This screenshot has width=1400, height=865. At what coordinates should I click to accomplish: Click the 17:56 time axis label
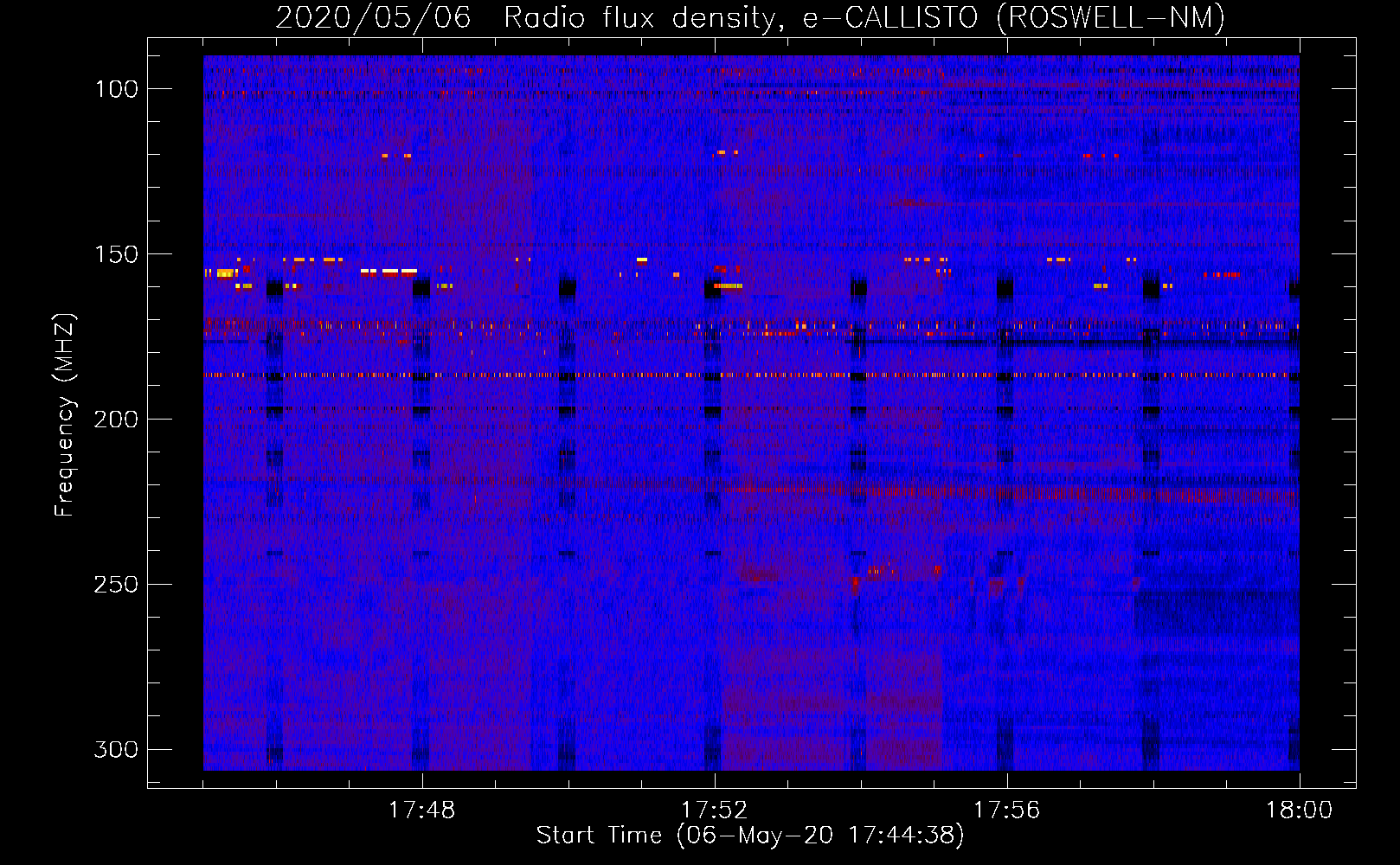coord(1006,811)
